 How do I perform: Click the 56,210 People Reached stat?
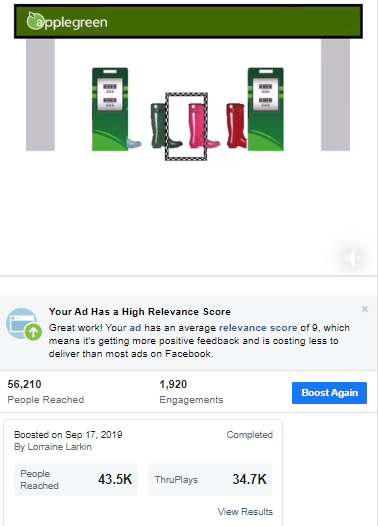tap(46, 391)
